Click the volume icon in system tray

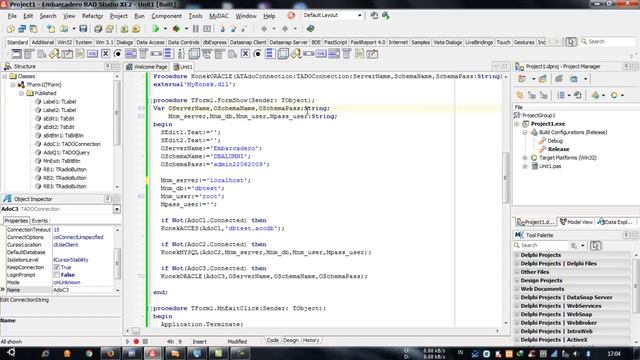[576, 353]
